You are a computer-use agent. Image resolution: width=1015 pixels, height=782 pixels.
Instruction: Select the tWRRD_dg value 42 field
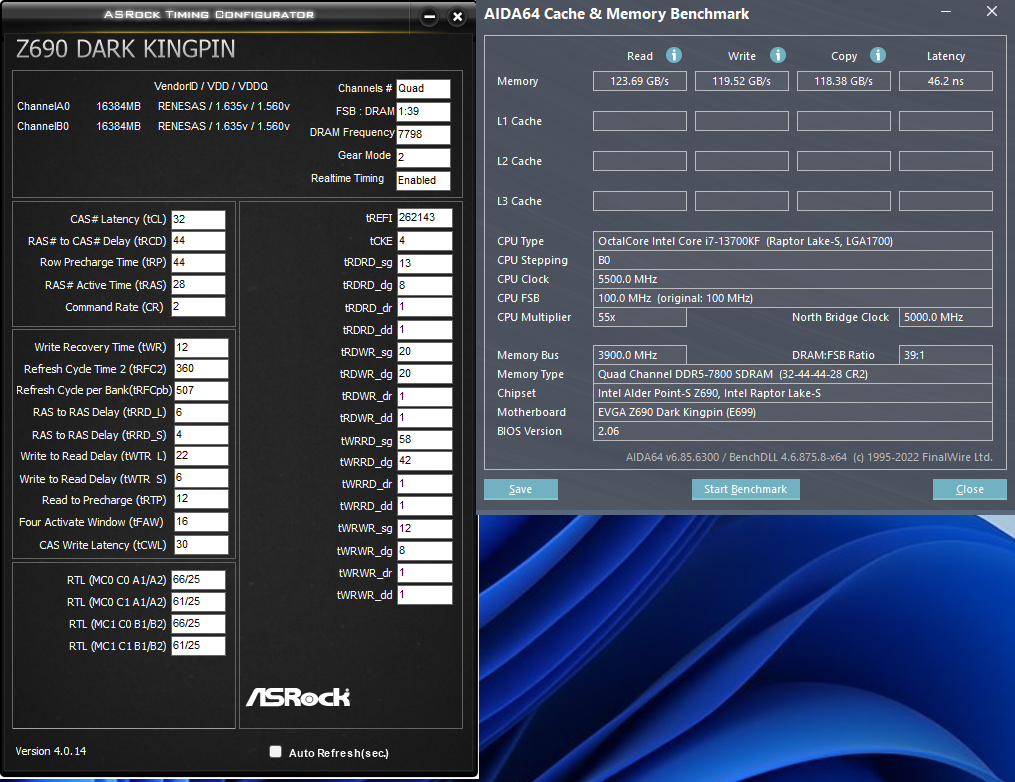point(425,462)
